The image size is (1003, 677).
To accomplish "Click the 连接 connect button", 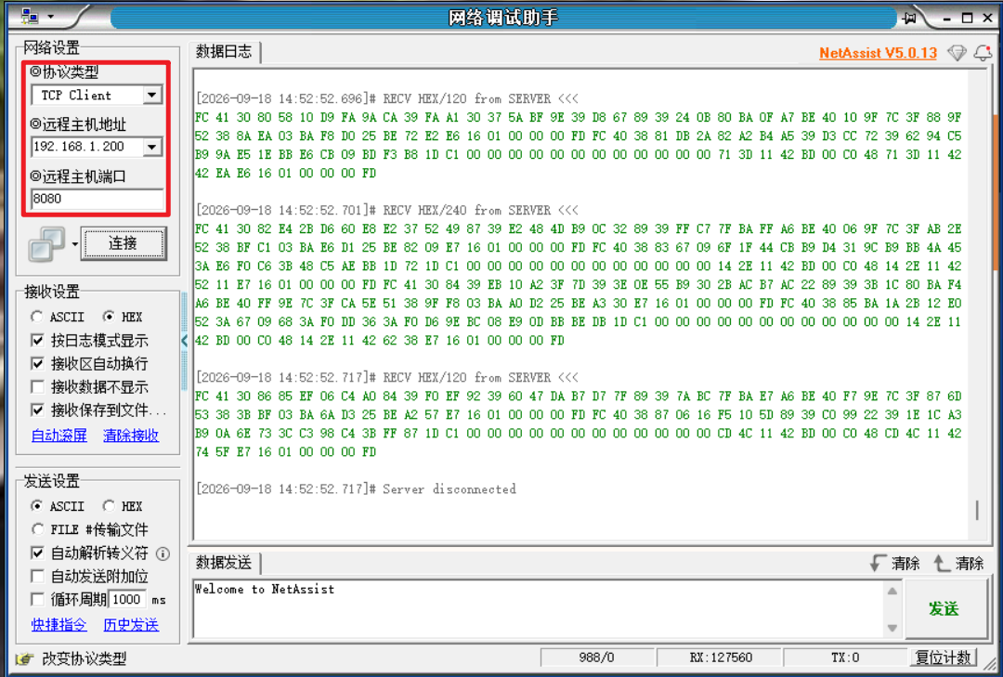I will [123, 243].
